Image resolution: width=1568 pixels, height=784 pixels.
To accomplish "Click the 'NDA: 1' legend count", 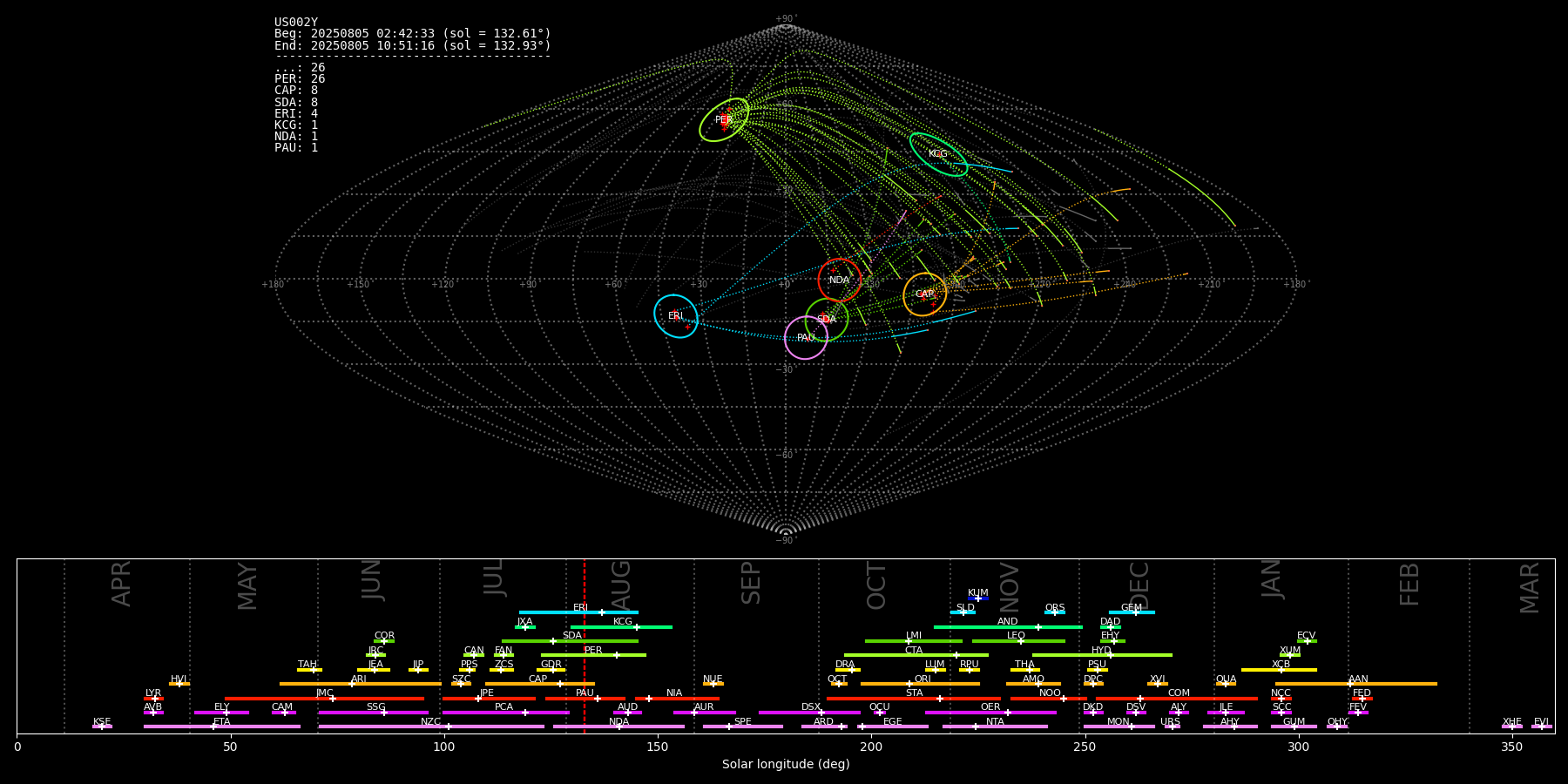I will tap(296, 137).
